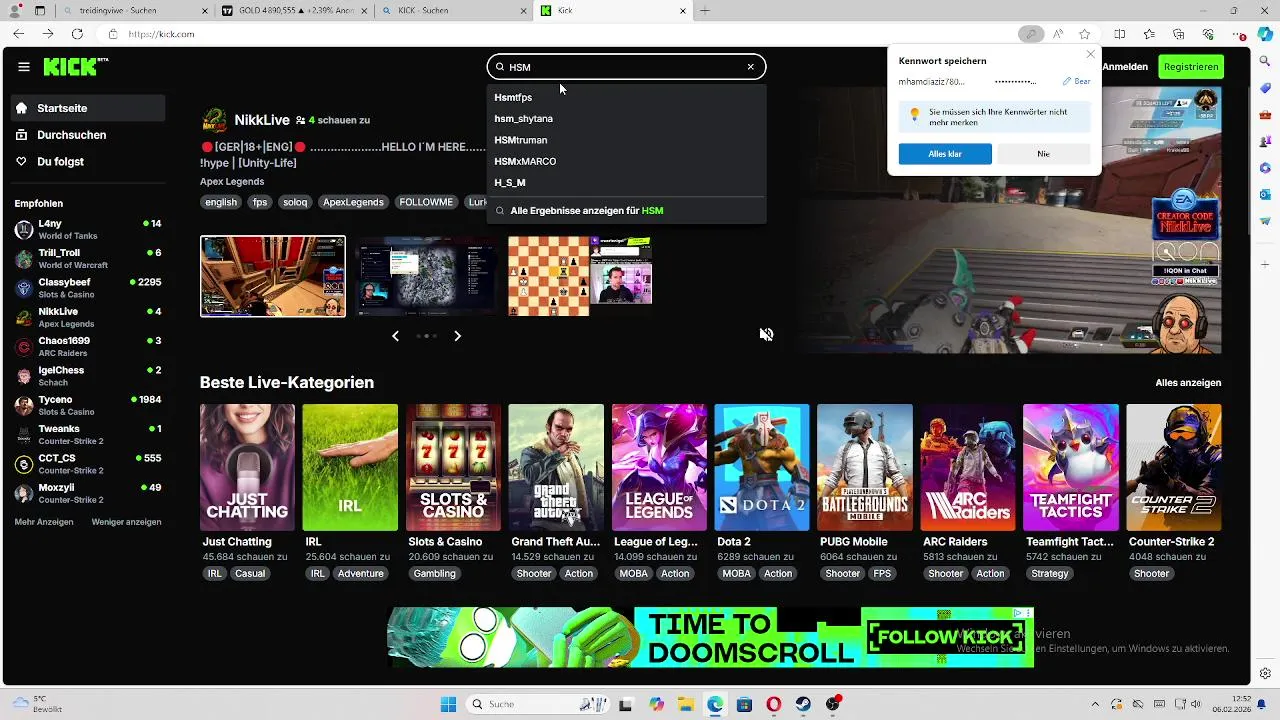Open Tweanks channel in sidebar
1280x720 pixels.
click(88, 435)
